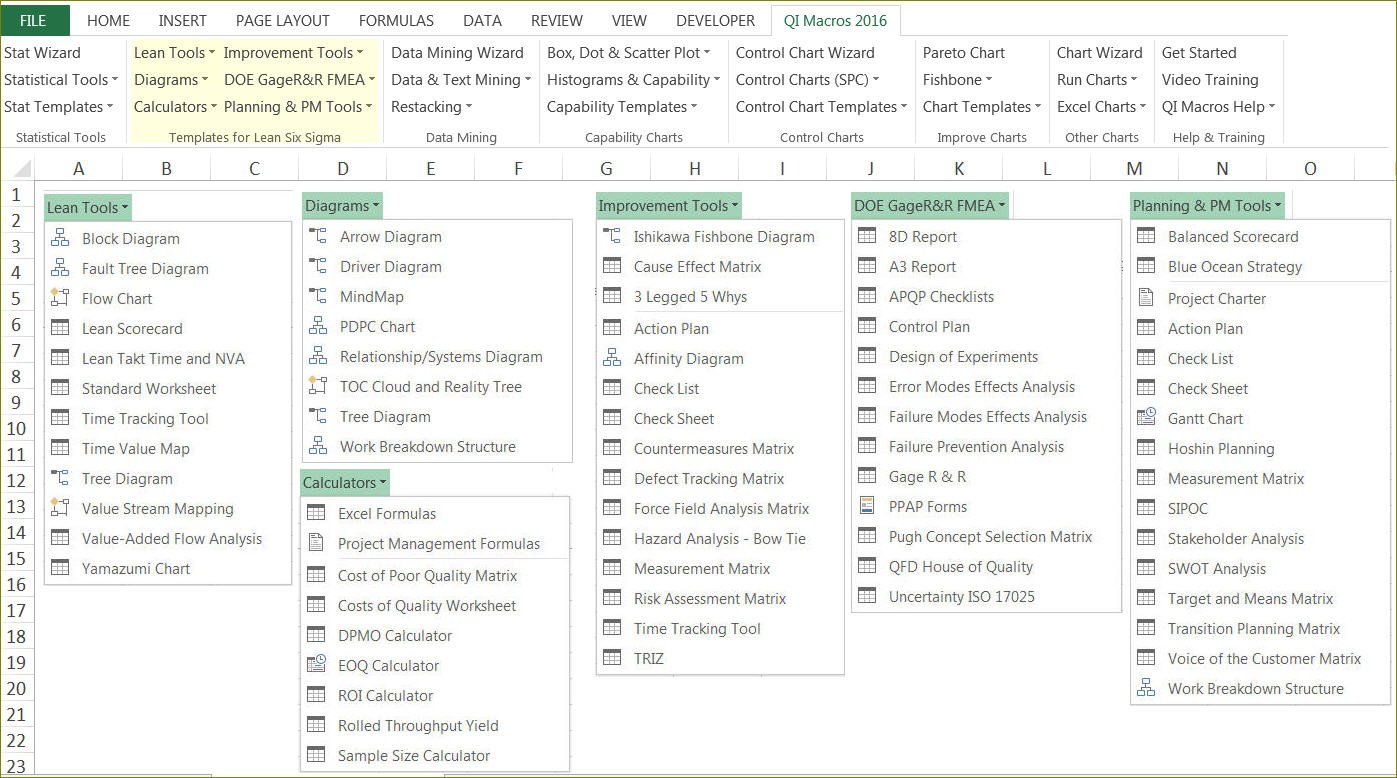Screen dimensions: 1397x778
Task: Select column header A
Action: point(79,169)
